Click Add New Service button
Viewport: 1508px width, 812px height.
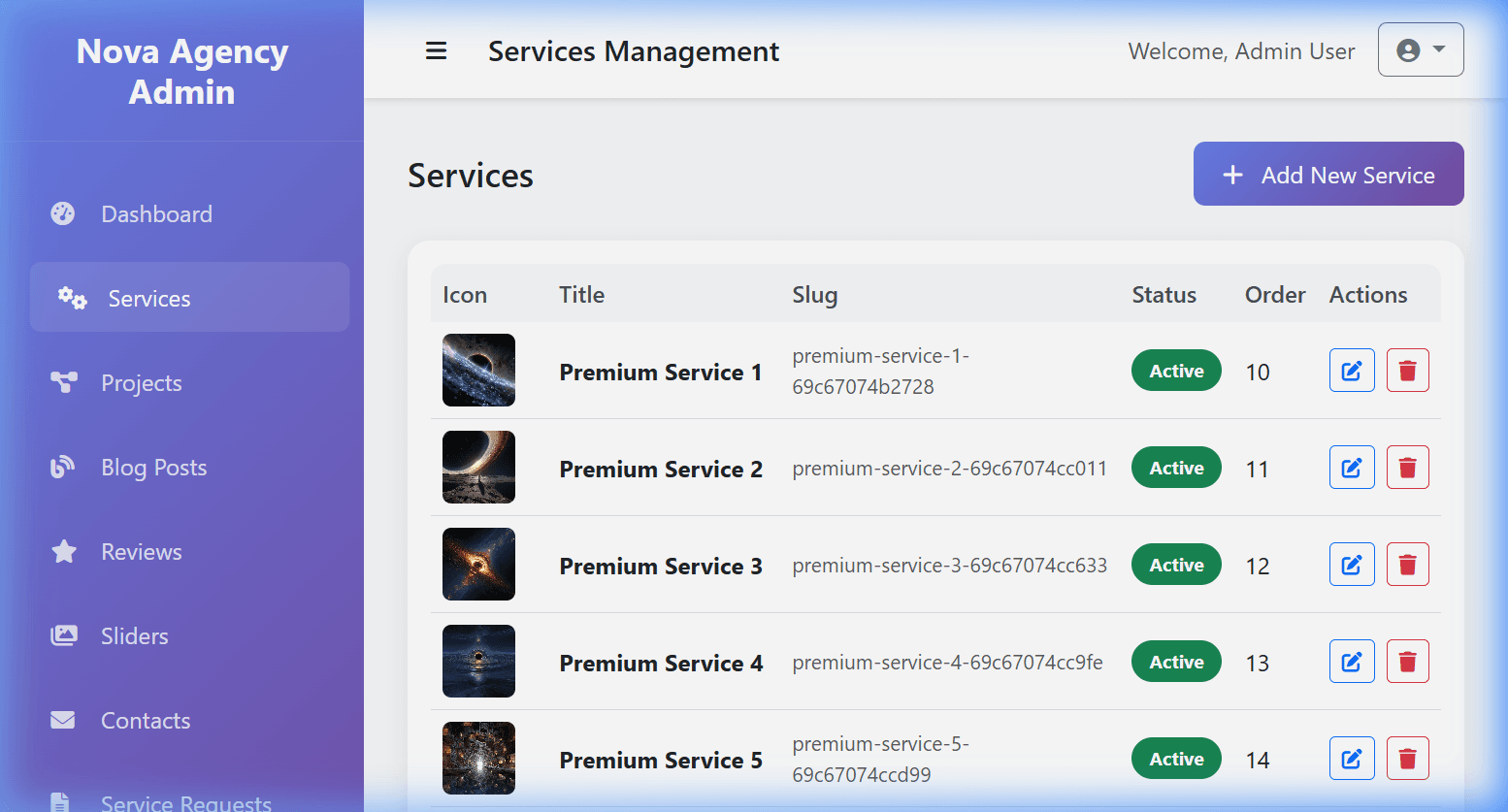pyautogui.click(x=1328, y=174)
